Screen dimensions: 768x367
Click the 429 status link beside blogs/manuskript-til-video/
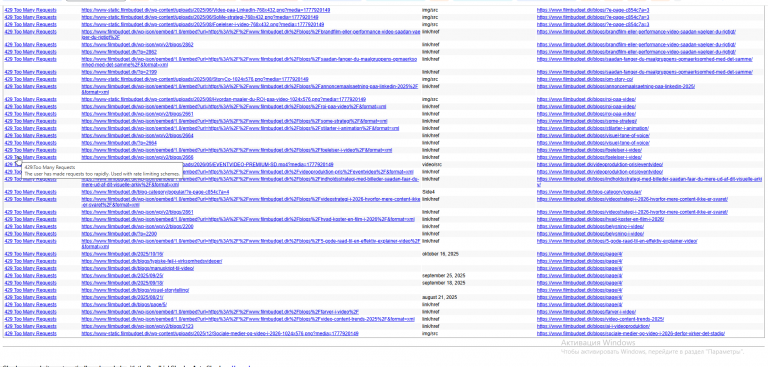[30, 269]
